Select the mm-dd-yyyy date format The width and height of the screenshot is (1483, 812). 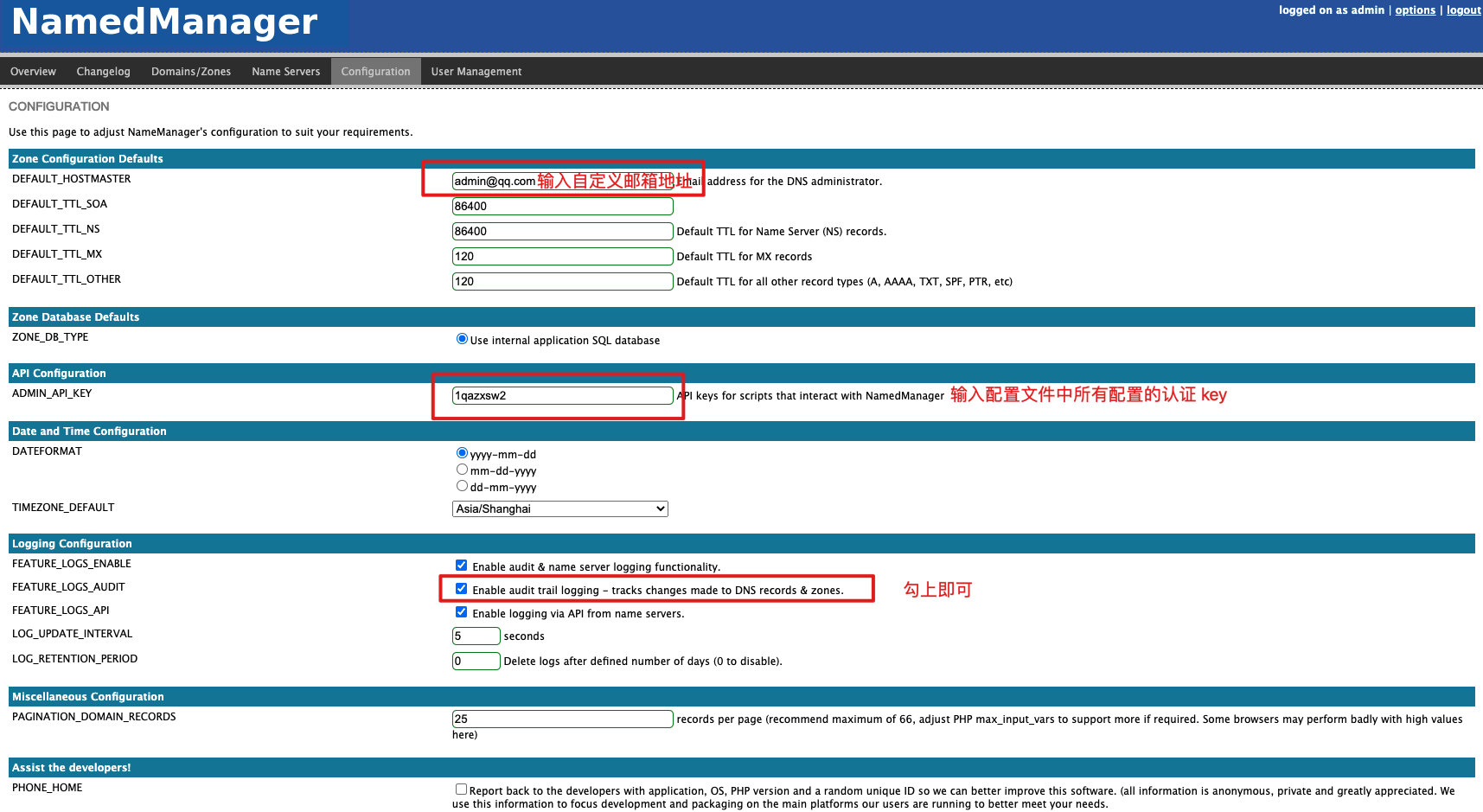[462, 469]
